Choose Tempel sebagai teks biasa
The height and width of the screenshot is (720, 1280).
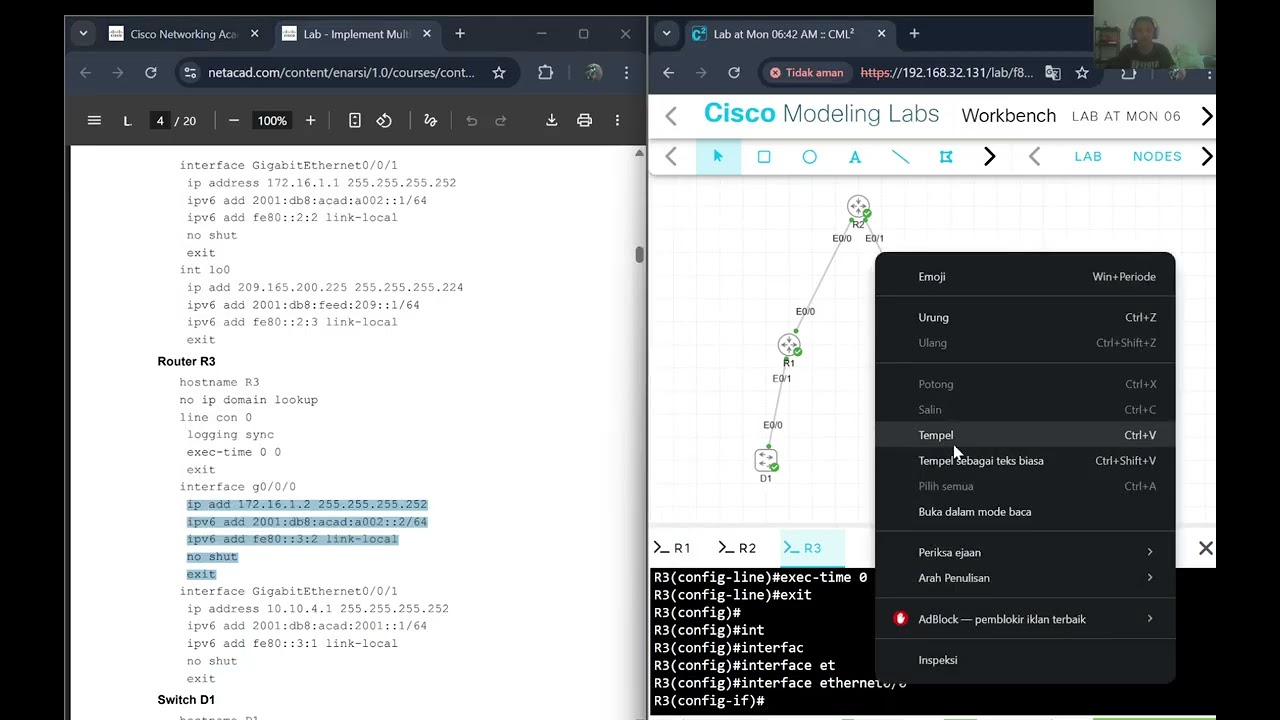pyautogui.click(x=1025, y=461)
